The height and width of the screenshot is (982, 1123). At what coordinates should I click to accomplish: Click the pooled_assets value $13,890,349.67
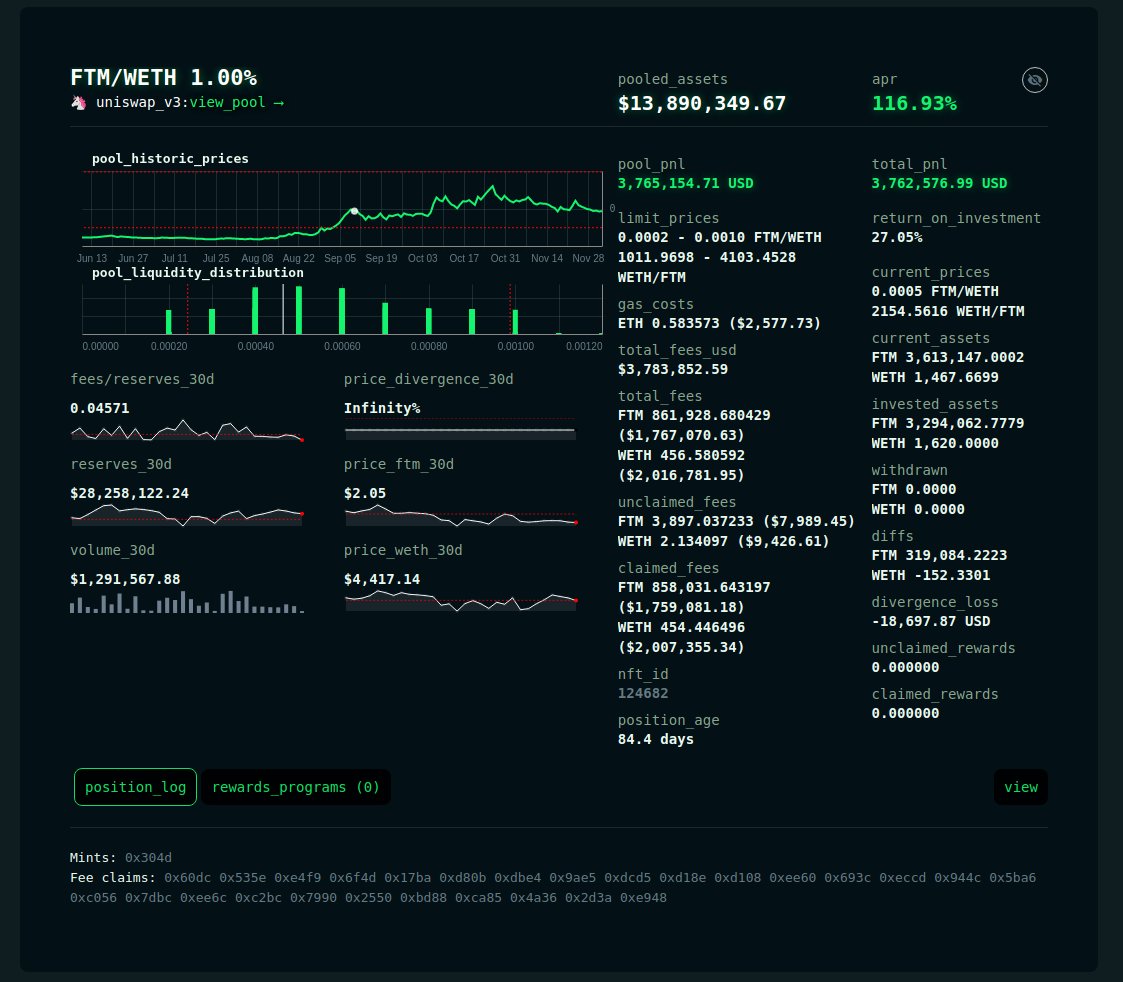[702, 104]
